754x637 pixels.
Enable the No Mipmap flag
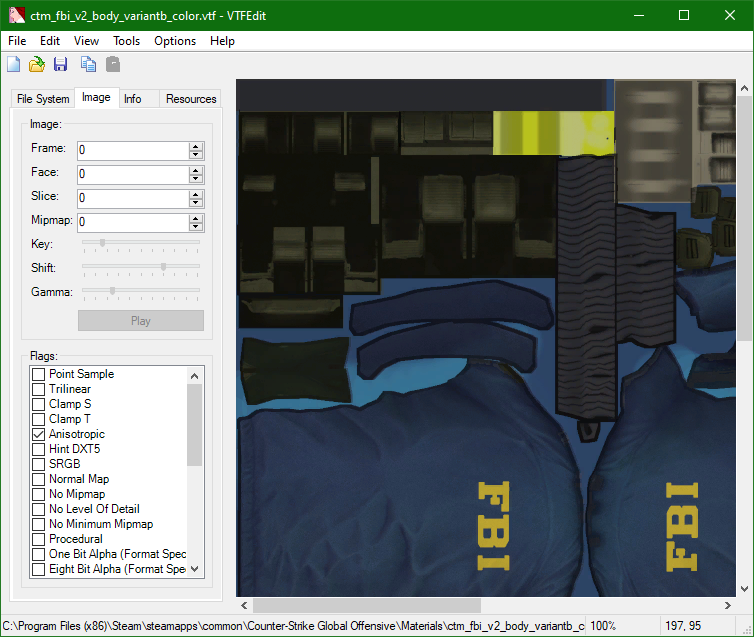click(38, 494)
